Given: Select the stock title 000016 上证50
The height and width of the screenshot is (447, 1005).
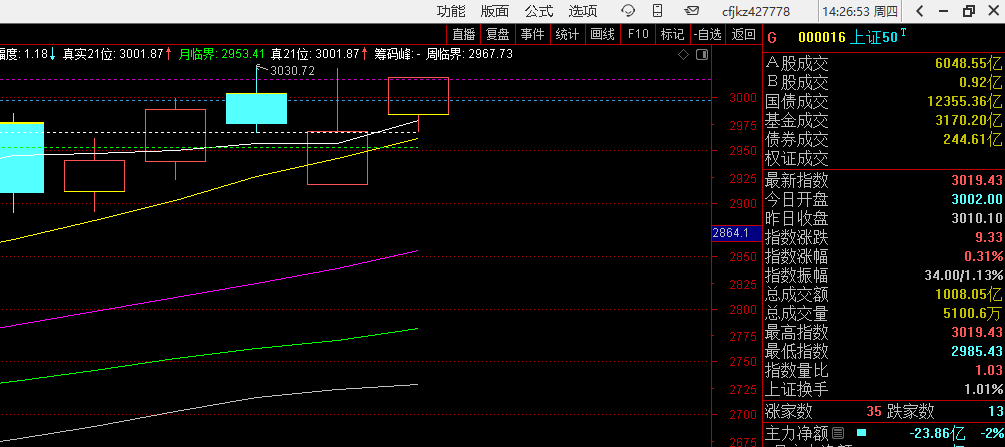Looking at the screenshot, I should [848, 38].
